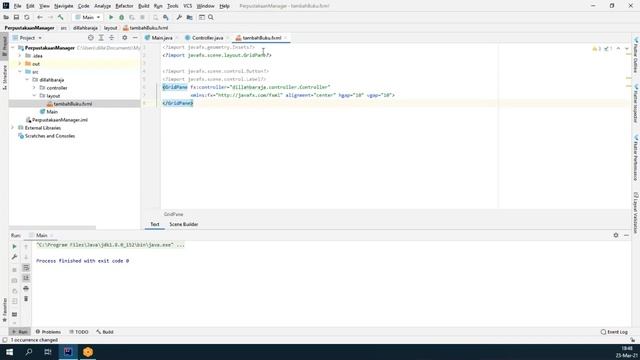This screenshot has width=640, height=360.
Task: Collapse the dillahbaraja package
Action: (27, 80)
